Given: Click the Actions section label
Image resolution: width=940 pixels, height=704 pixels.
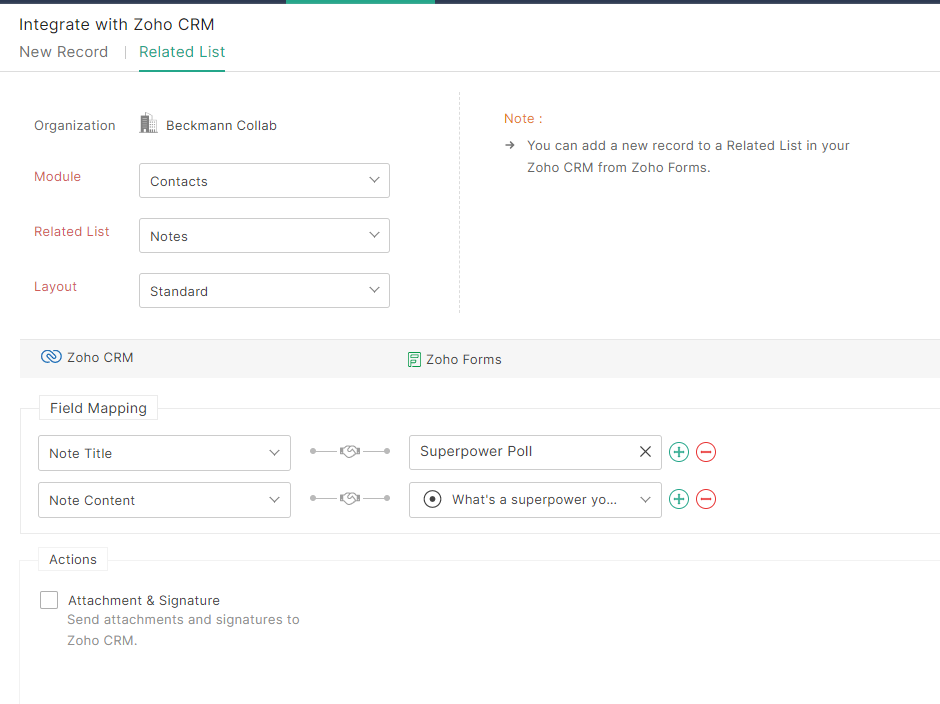Looking at the screenshot, I should pos(73,559).
